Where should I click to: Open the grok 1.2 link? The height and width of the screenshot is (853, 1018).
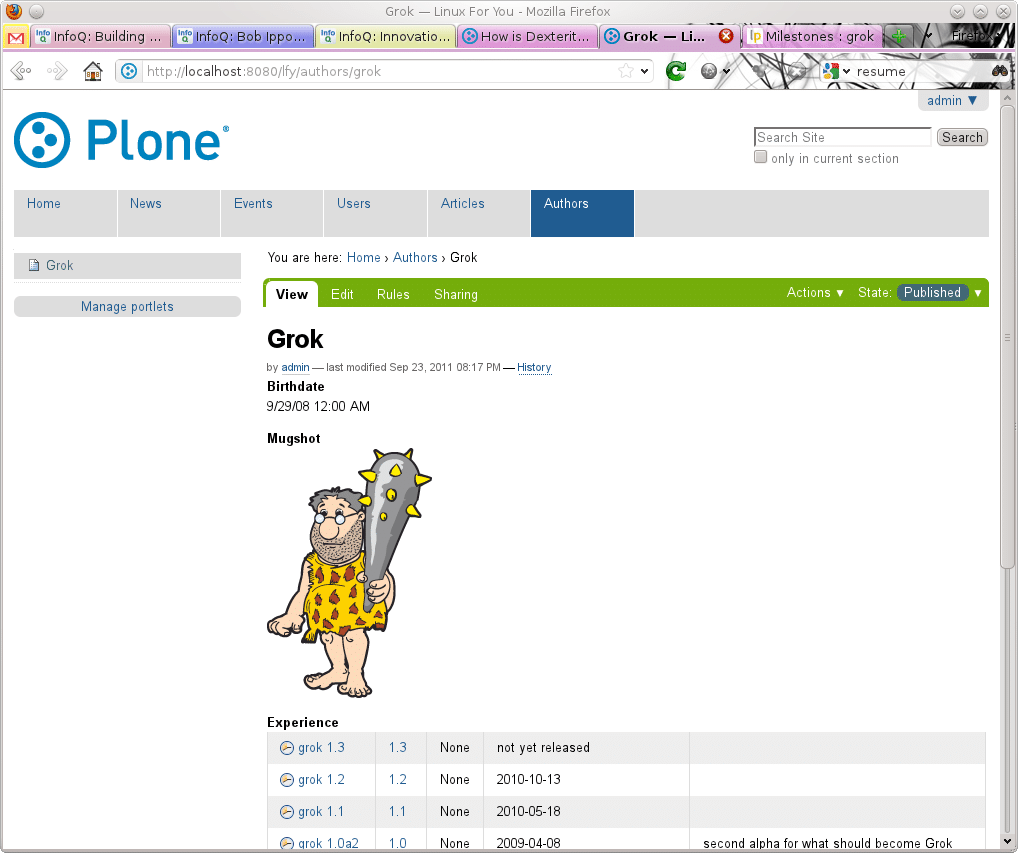pyautogui.click(x=321, y=780)
